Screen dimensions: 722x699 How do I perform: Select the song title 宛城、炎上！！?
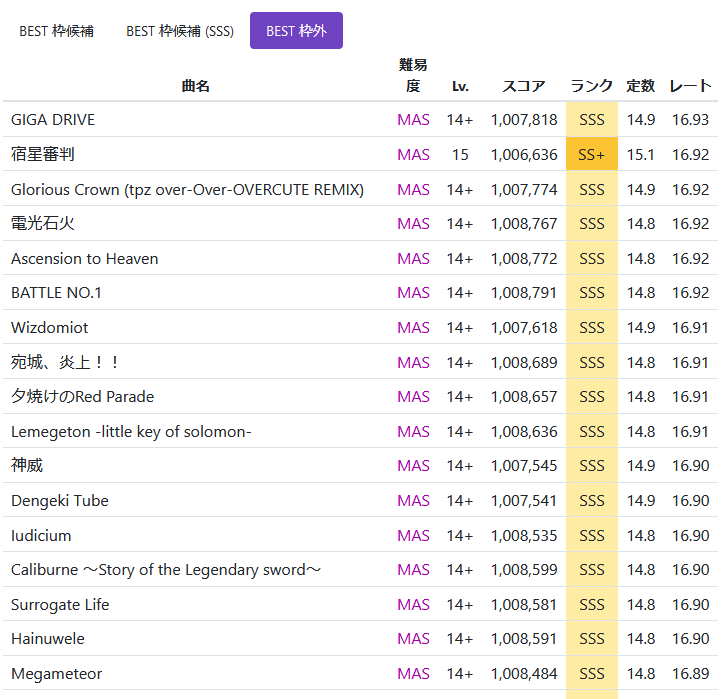pyautogui.click(x=65, y=362)
